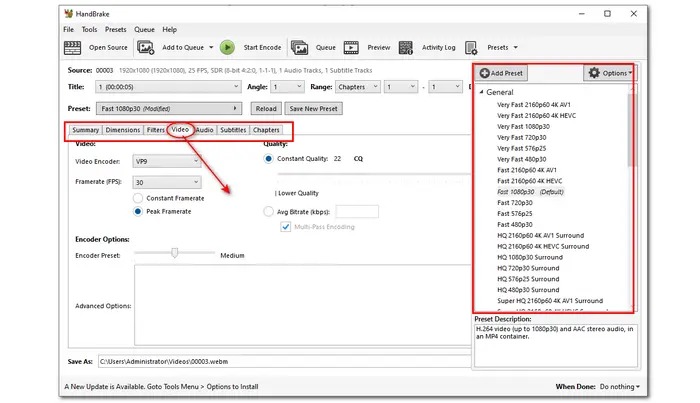Open the Video Encoder VP9 dropdown

pyautogui.click(x=167, y=161)
